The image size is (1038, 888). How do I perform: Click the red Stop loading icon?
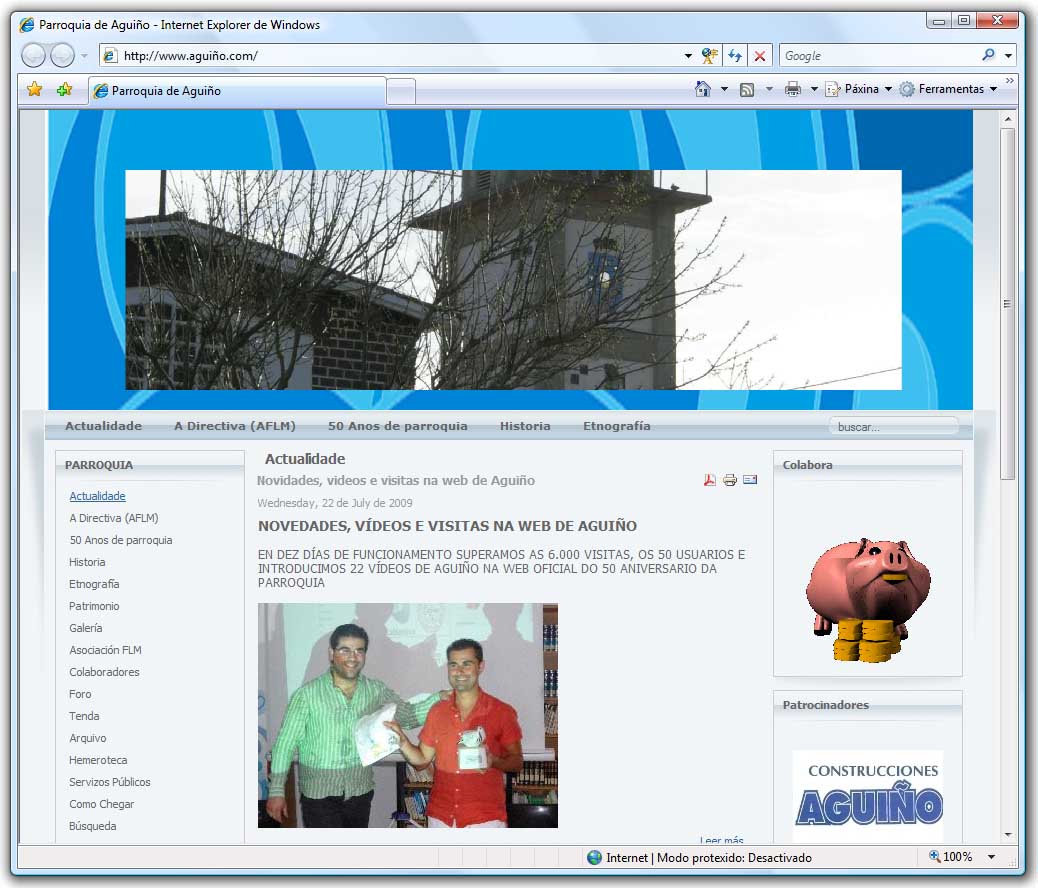coord(760,56)
